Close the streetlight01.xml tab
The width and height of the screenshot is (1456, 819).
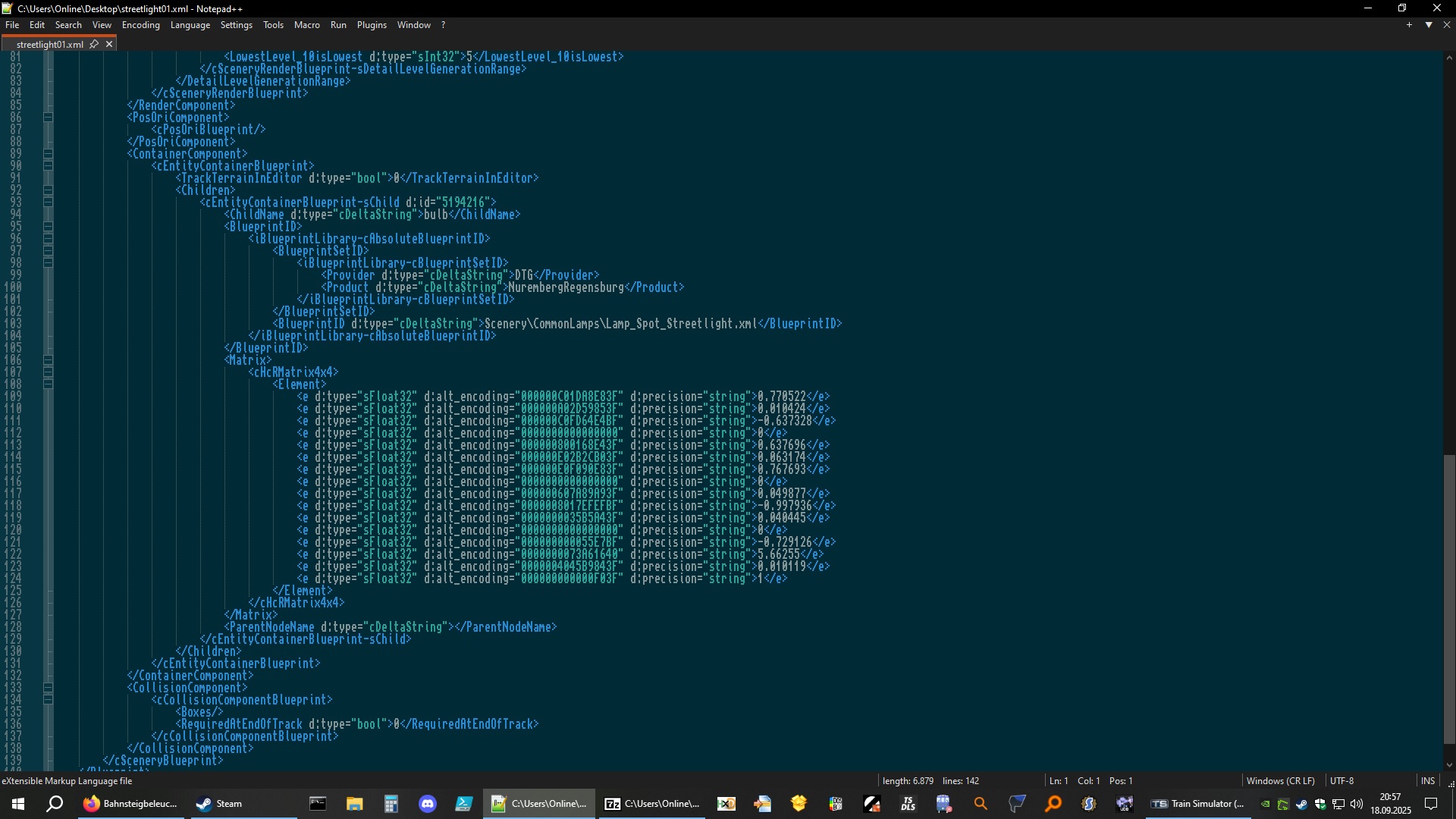[109, 44]
